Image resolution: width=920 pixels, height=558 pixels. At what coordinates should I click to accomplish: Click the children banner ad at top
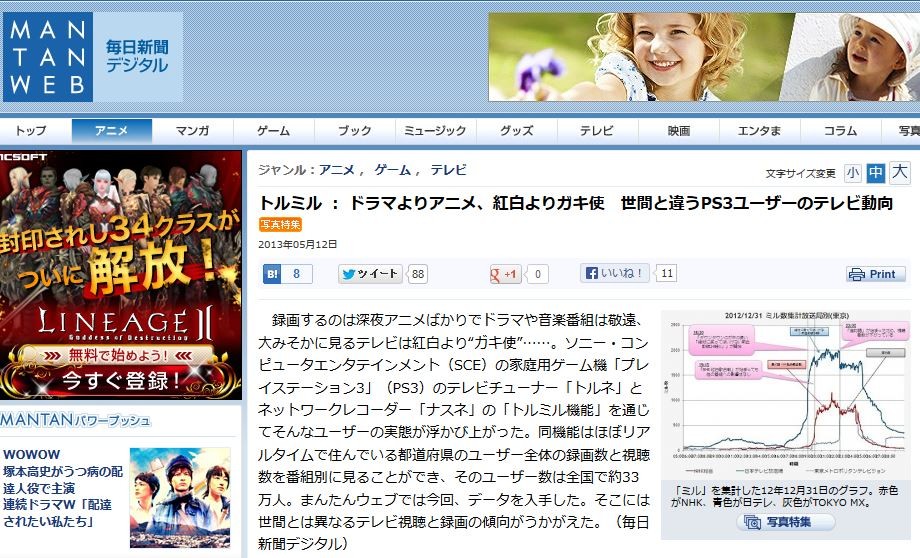coord(703,57)
